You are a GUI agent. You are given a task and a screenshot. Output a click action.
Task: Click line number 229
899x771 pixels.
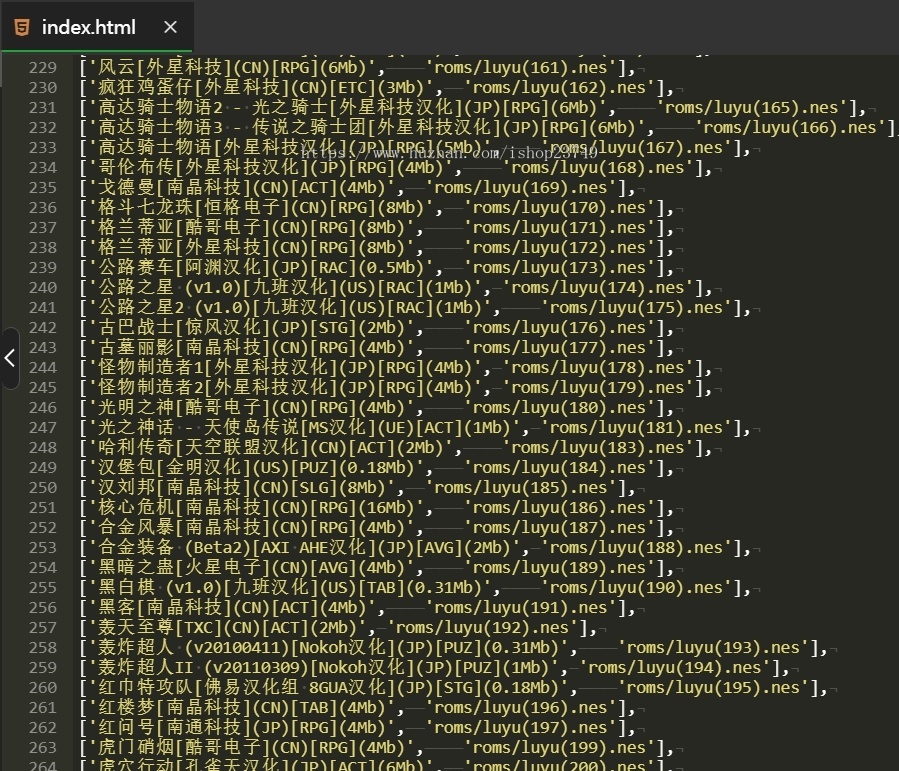(x=43, y=68)
